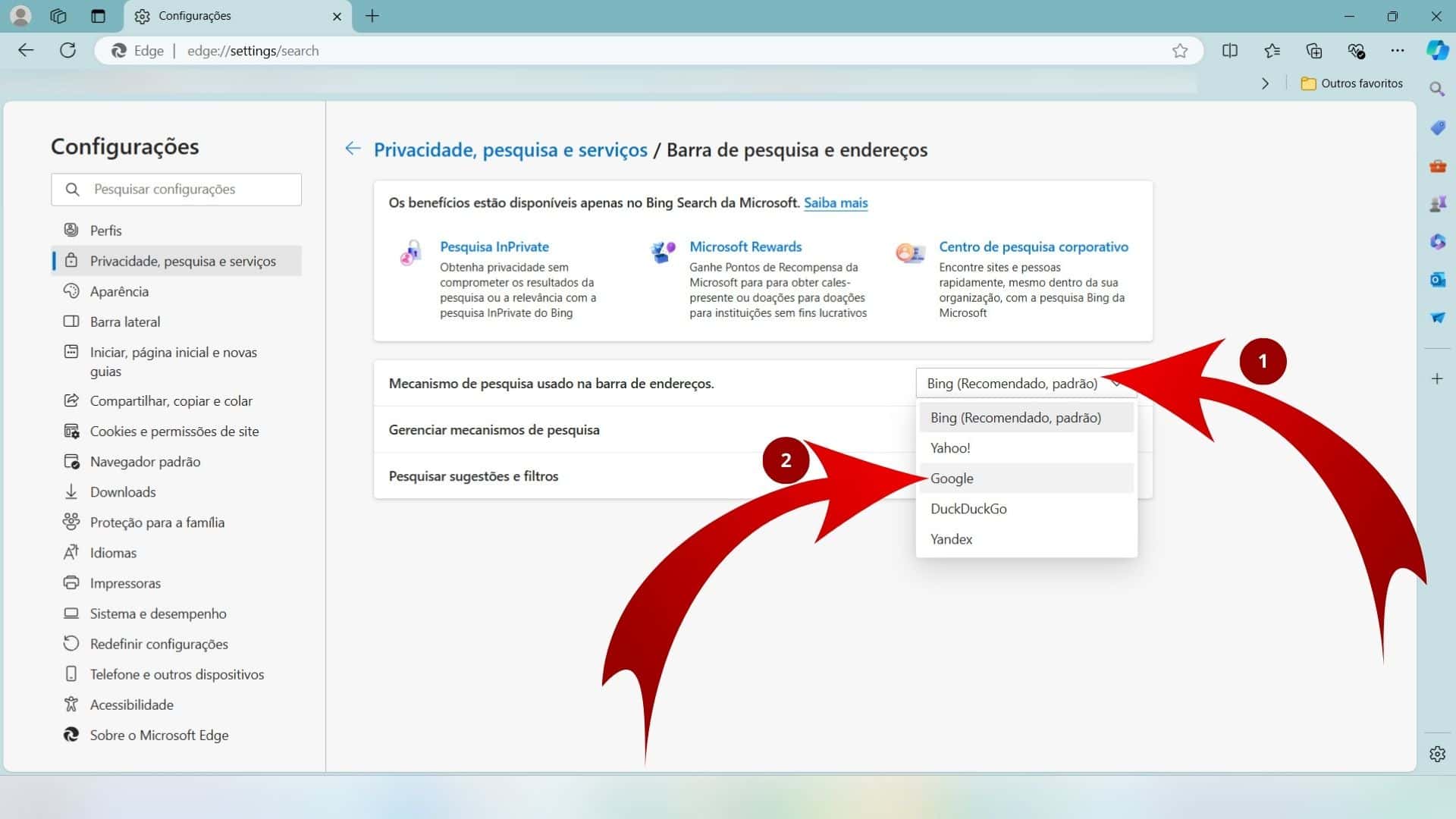1456x819 pixels.
Task: Select Bing (Recomendado, padrão) in dropdown list
Action: coord(1026,417)
